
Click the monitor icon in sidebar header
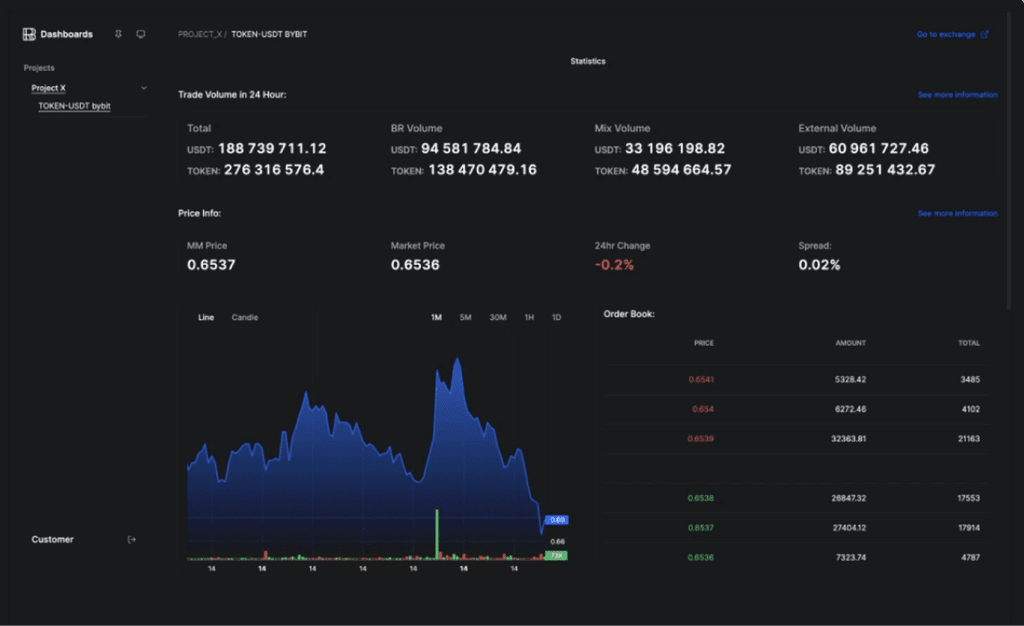[141, 34]
